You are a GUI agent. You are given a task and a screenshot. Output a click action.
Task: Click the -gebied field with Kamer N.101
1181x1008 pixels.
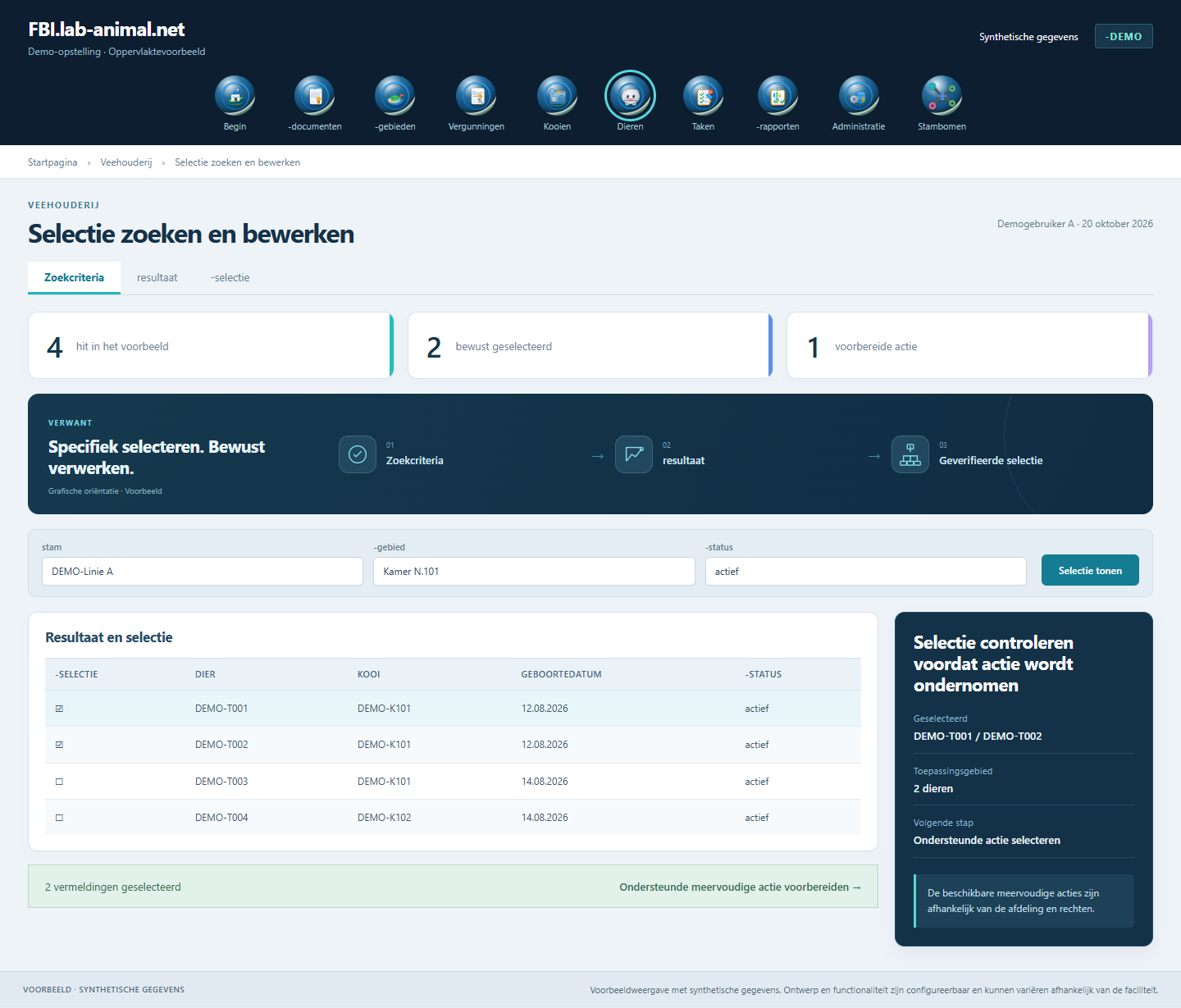coord(534,572)
